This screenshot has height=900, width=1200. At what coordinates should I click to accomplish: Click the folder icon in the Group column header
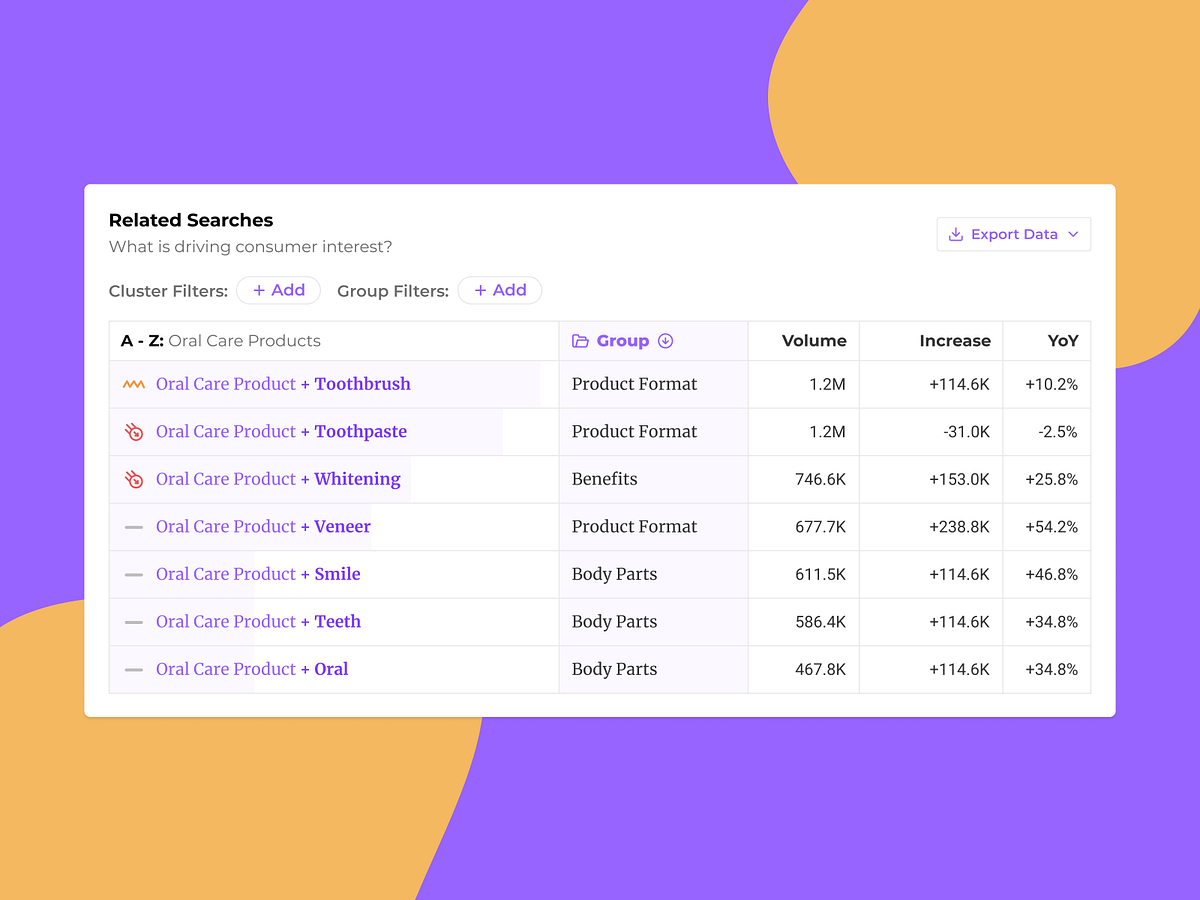tap(580, 340)
